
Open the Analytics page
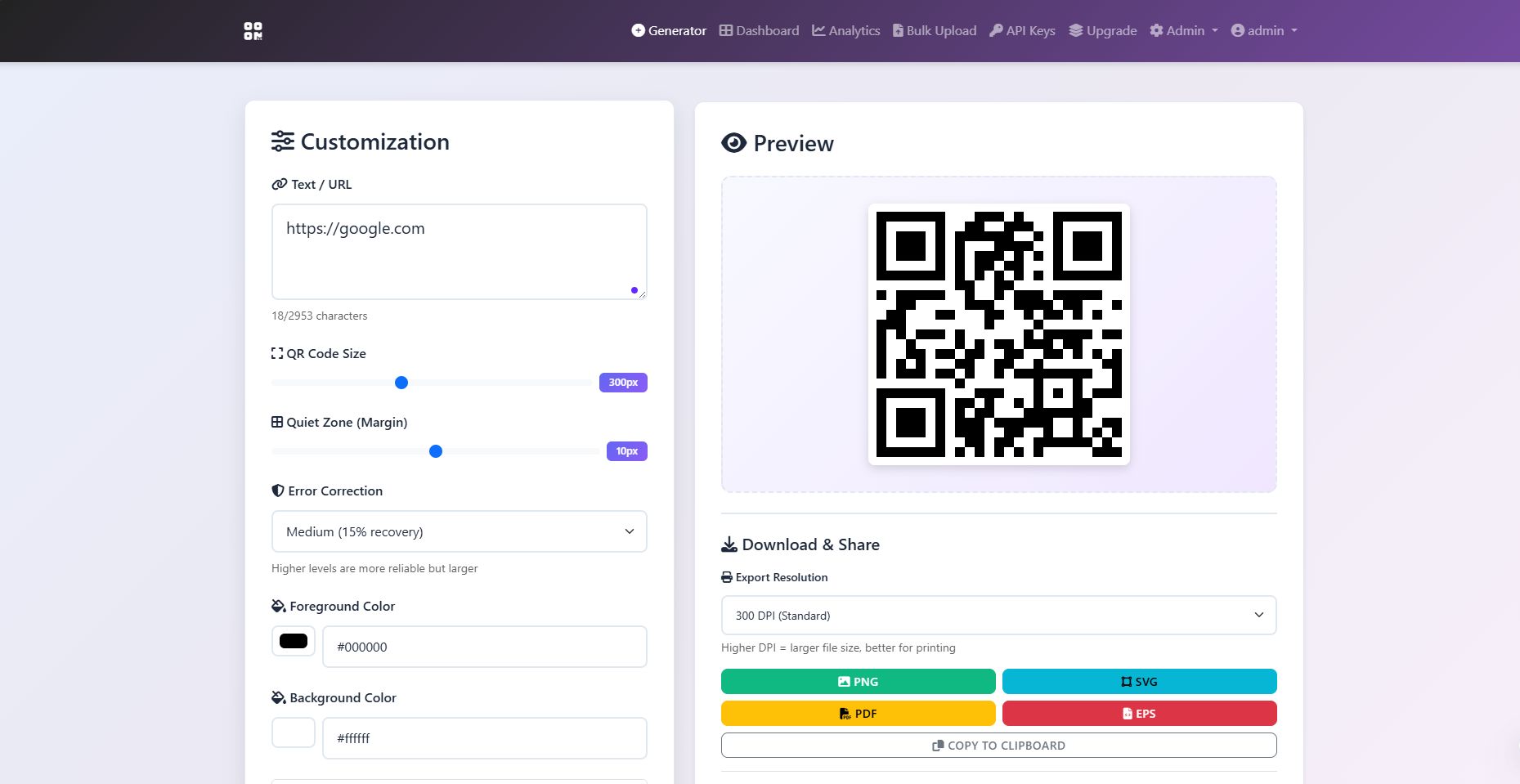[845, 30]
